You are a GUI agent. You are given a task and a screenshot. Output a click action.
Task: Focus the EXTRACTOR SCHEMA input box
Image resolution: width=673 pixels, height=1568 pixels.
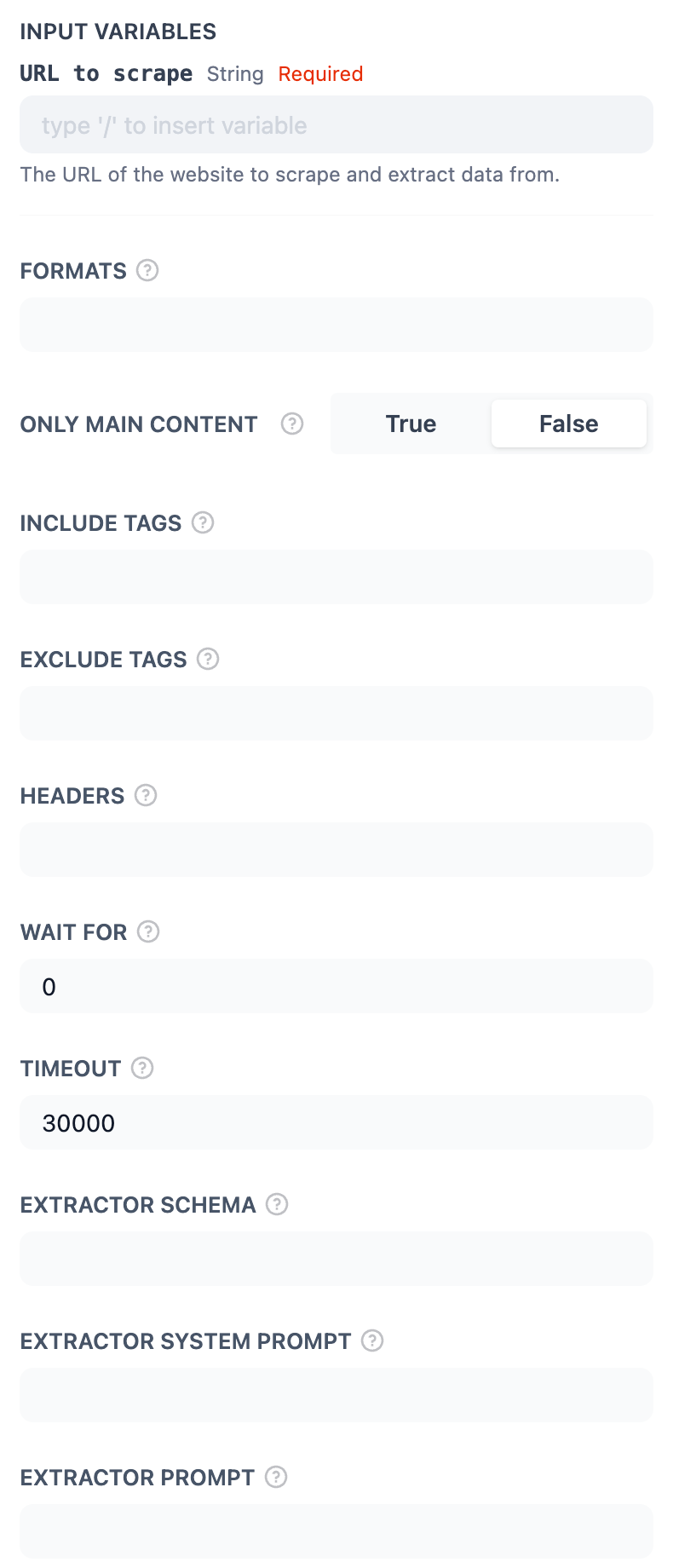[x=336, y=1259]
